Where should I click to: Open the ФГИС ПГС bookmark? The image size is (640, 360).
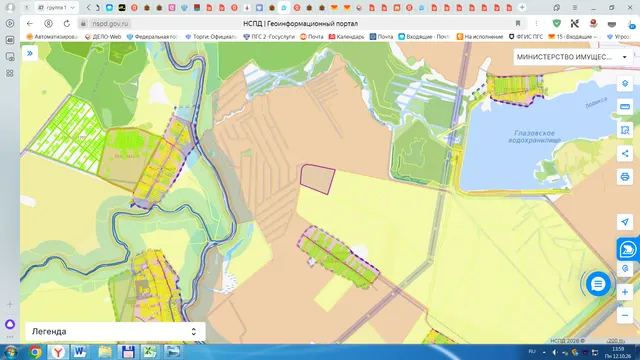point(526,37)
